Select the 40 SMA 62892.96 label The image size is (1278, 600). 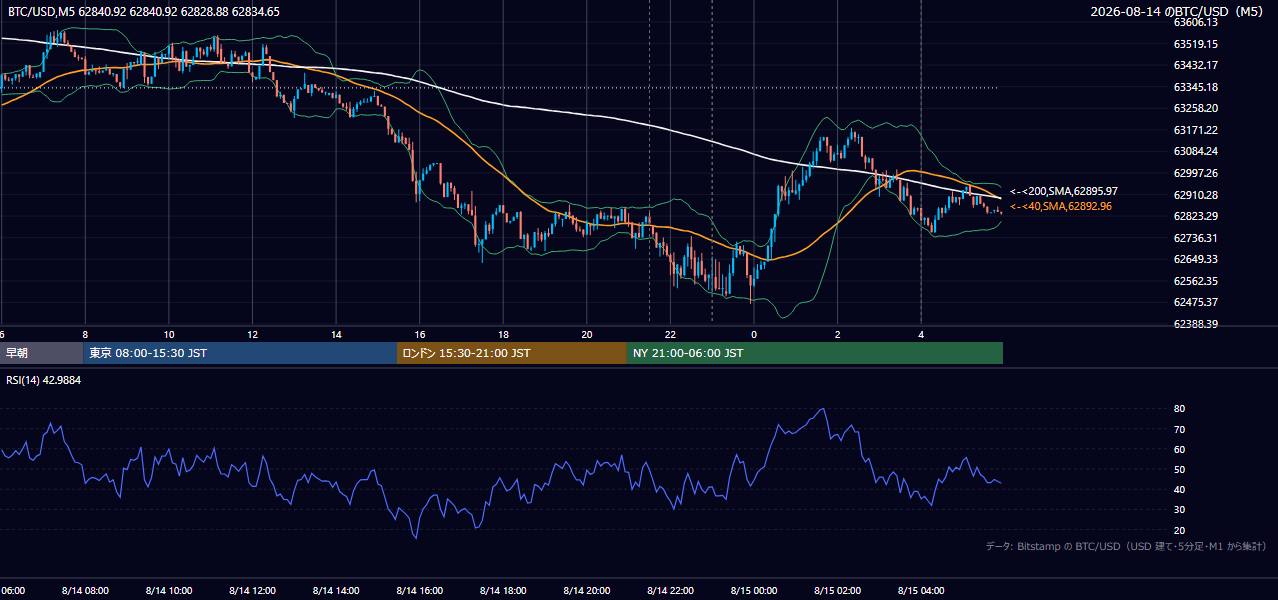point(1060,206)
